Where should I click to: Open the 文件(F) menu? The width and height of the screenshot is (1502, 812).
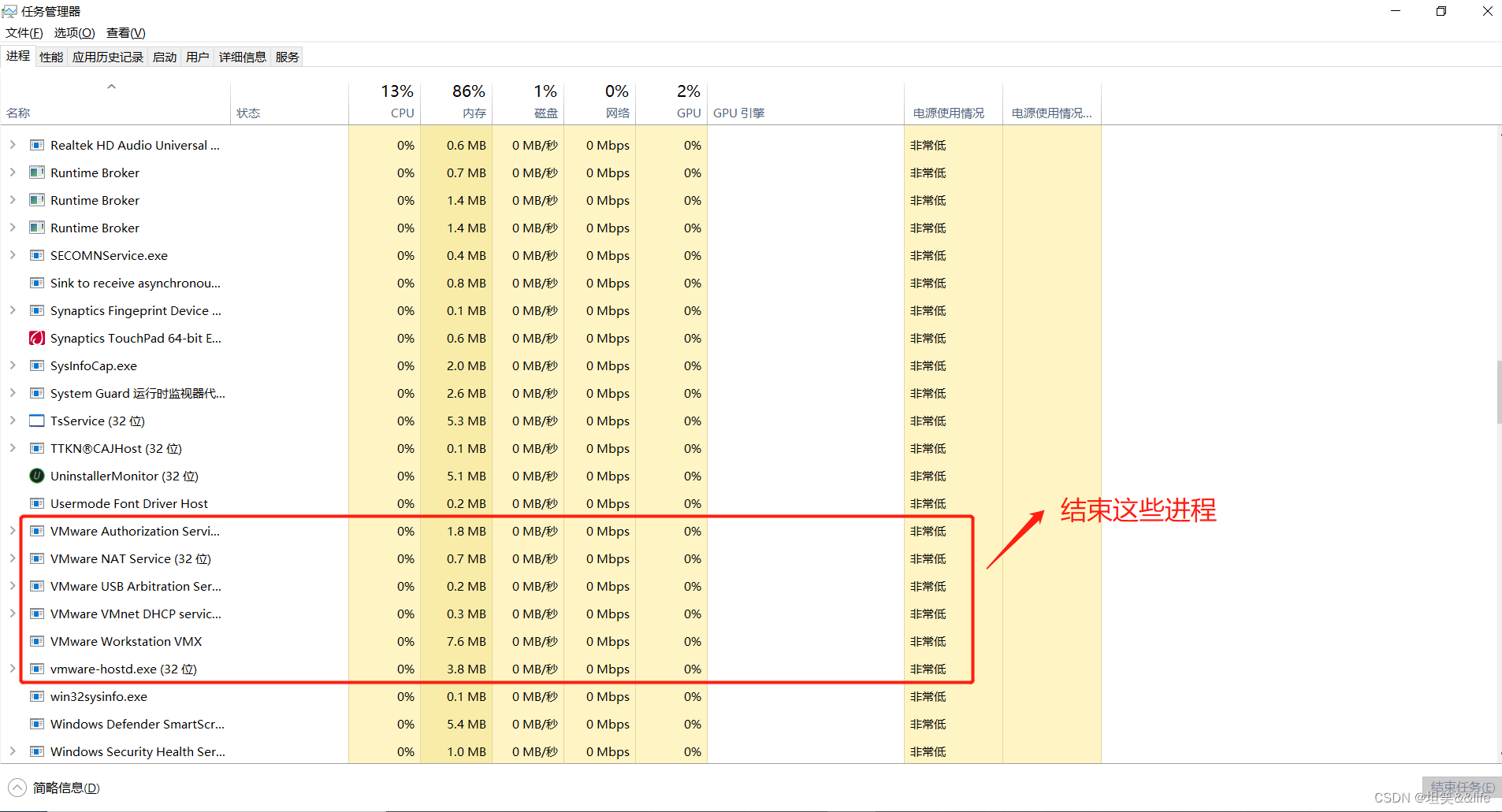[x=24, y=33]
